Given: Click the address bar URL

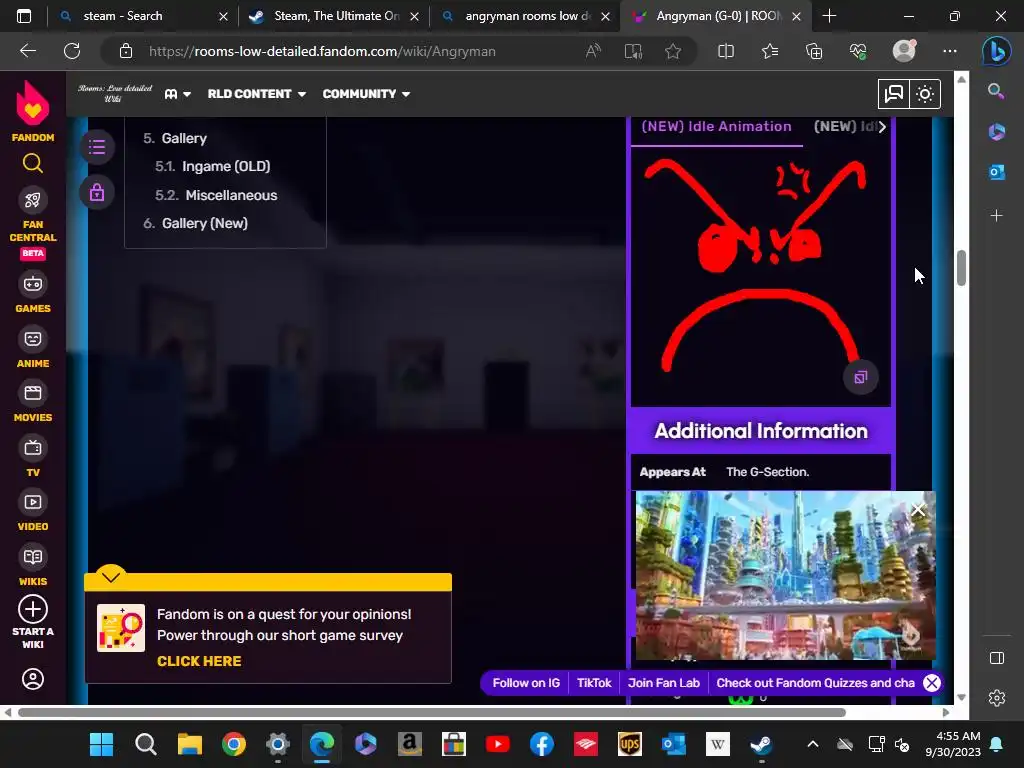Looking at the screenshot, I should [x=321, y=51].
